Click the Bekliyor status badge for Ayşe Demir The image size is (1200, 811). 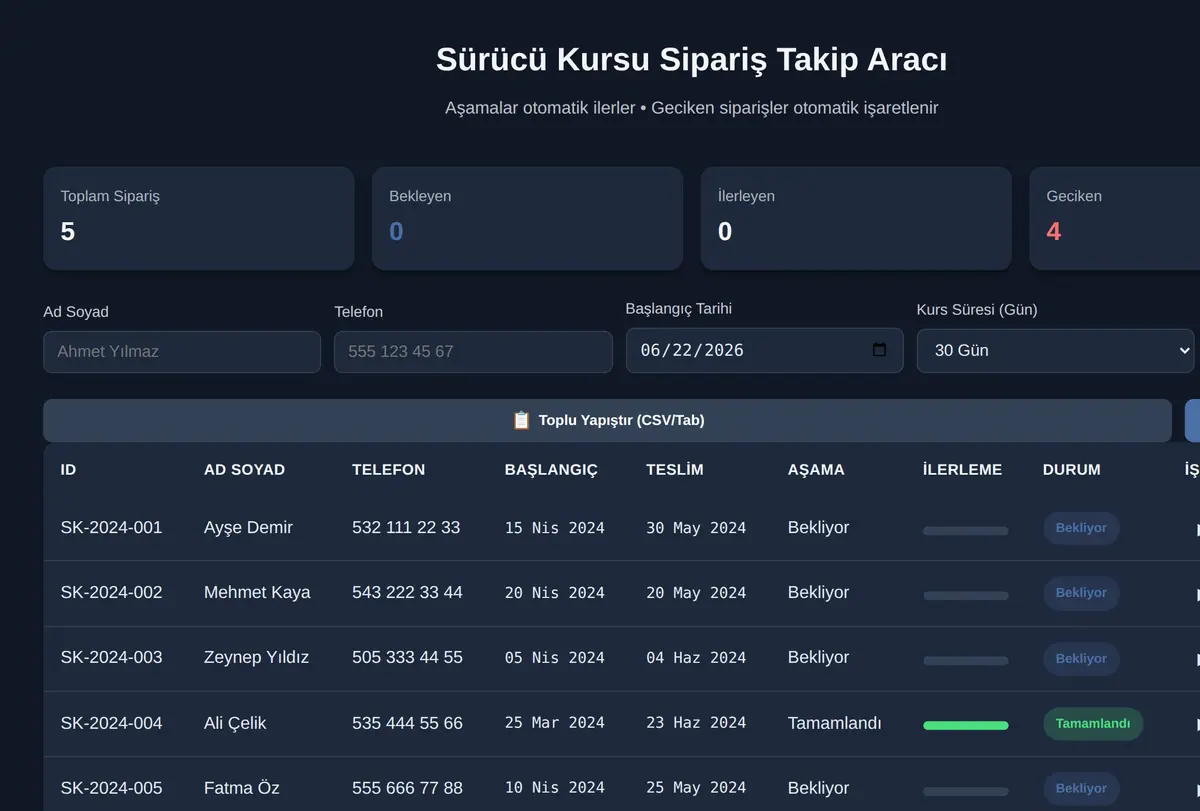[1081, 528]
